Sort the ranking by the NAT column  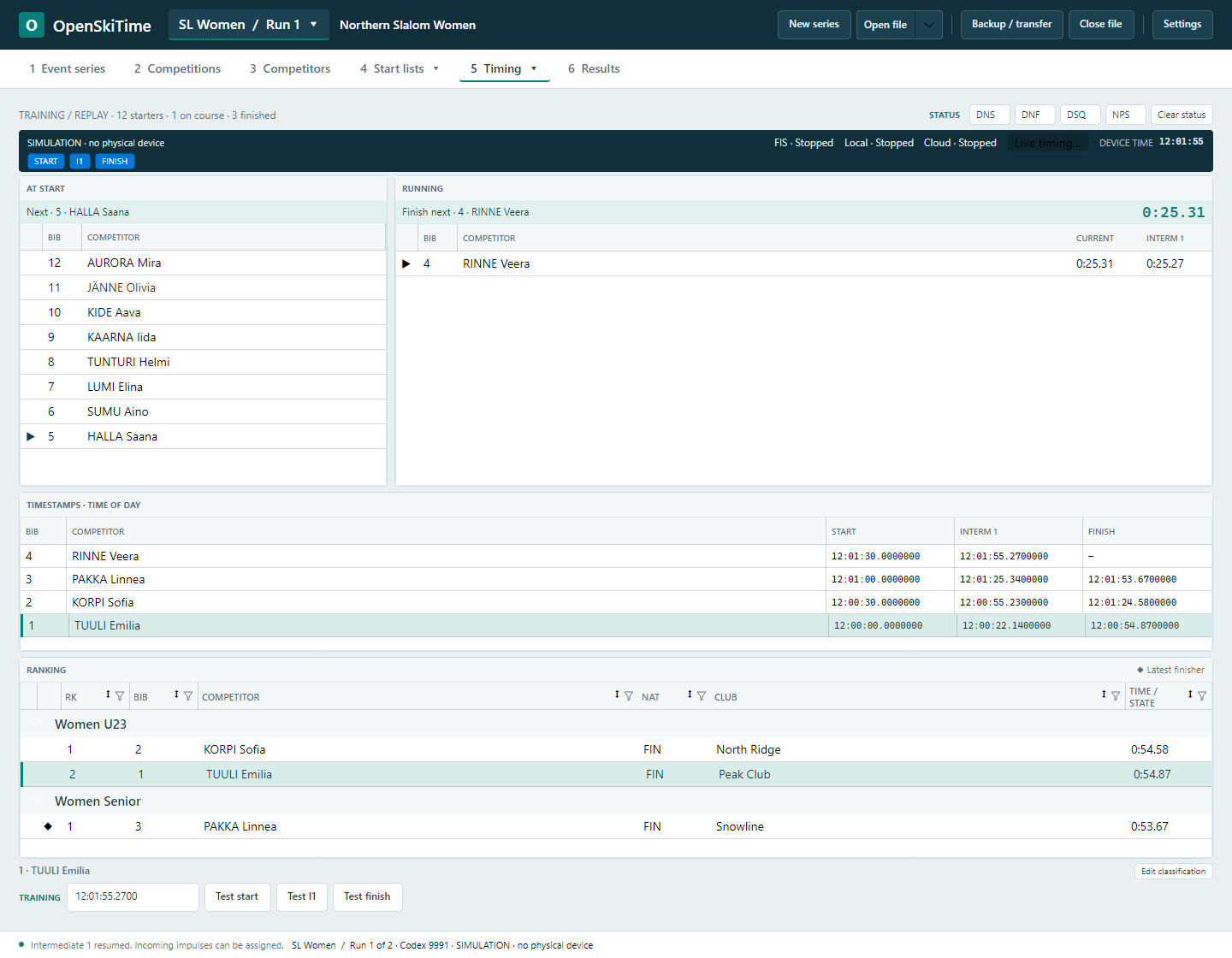click(690, 695)
